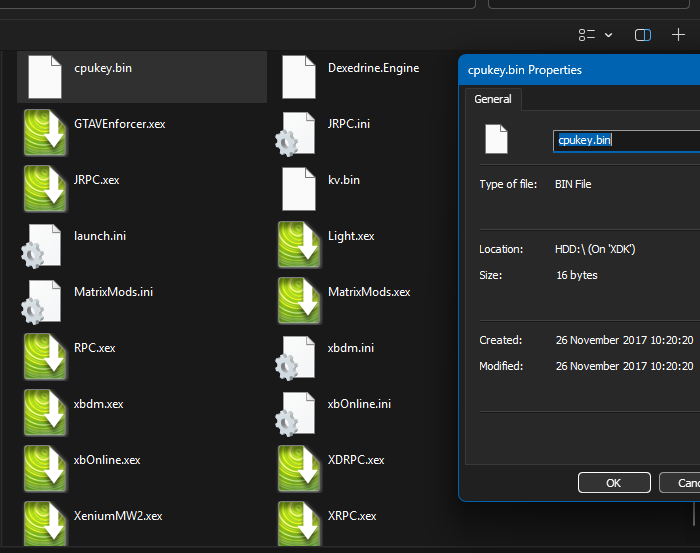Click the Dexedrine.Engine file name
The height and width of the screenshot is (553, 700).
374,68
